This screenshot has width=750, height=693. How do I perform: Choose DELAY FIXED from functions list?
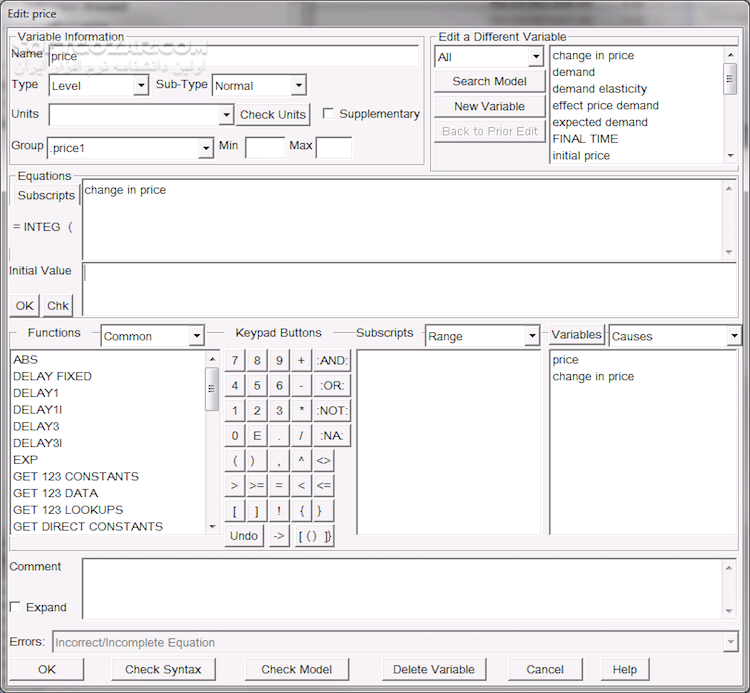point(52,376)
